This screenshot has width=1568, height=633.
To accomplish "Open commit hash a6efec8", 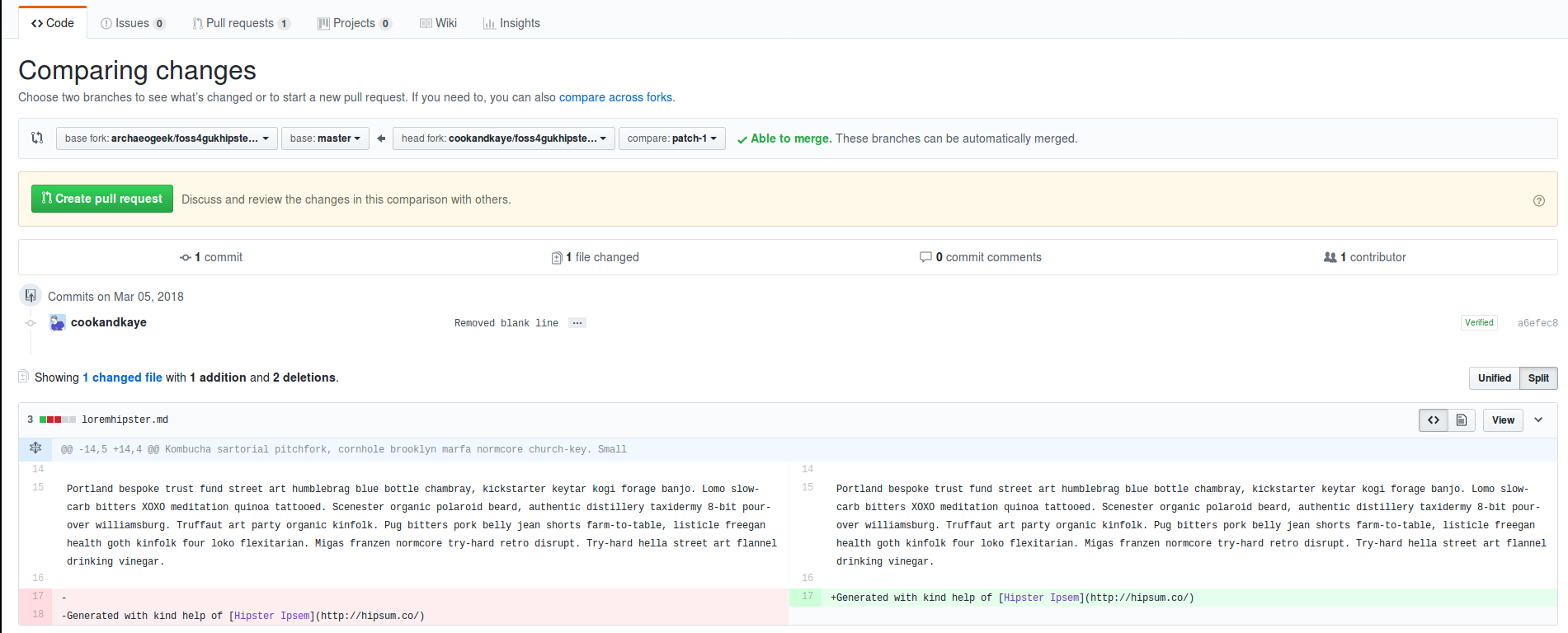I will coord(1537,323).
